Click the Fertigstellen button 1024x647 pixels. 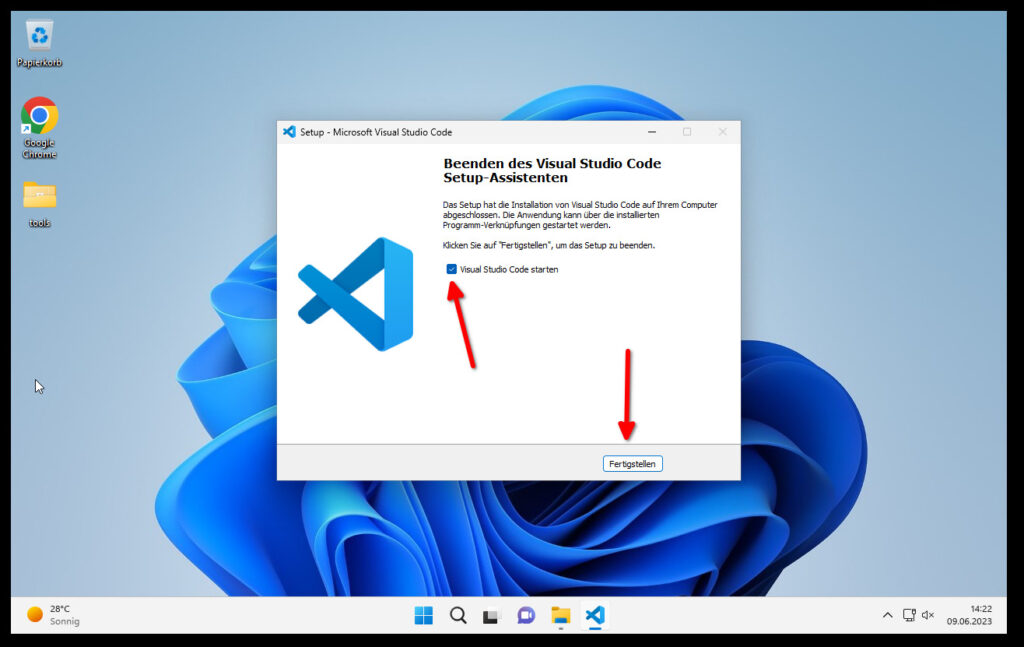pyautogui.click(x=632, y=464)
